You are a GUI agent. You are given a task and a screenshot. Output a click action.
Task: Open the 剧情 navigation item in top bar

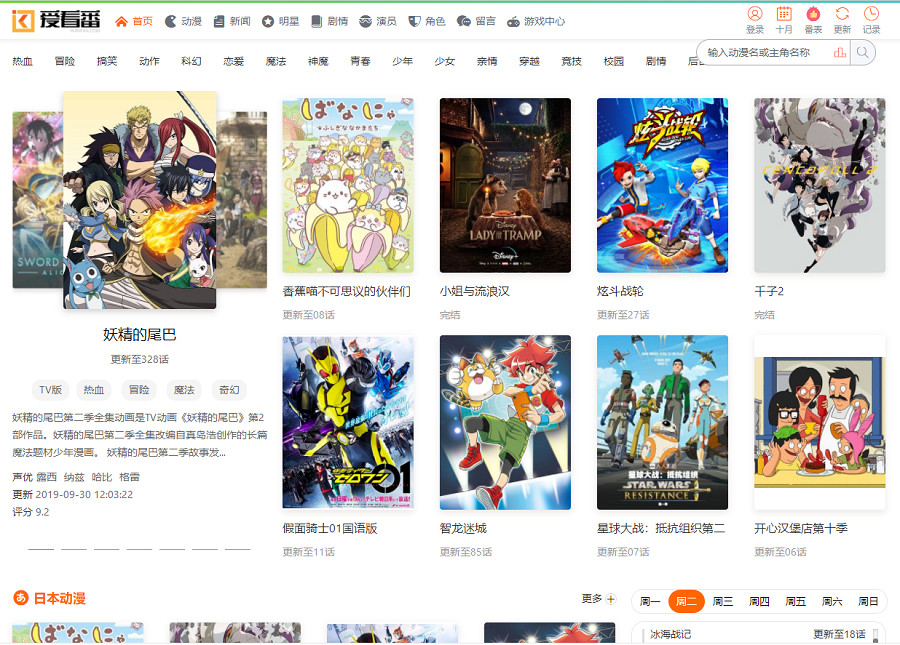[x=329, y=21]
